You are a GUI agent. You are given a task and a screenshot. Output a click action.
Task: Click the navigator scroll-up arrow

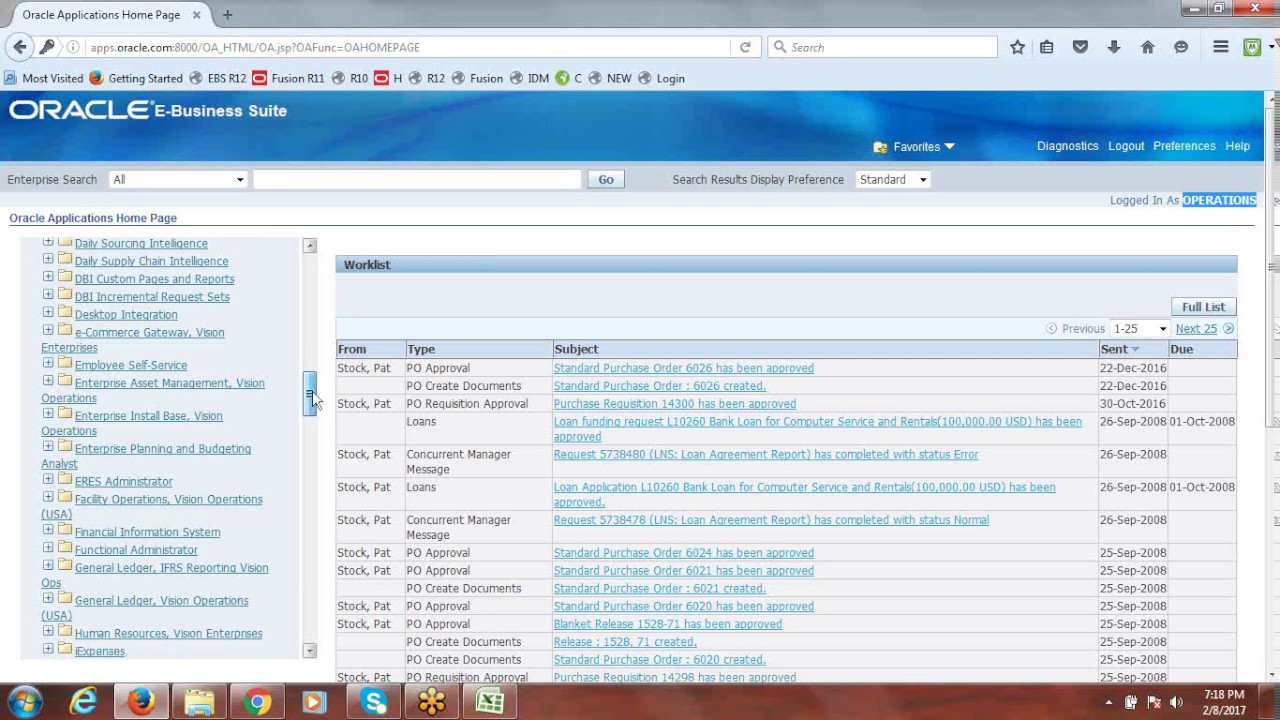click(310, 245)
